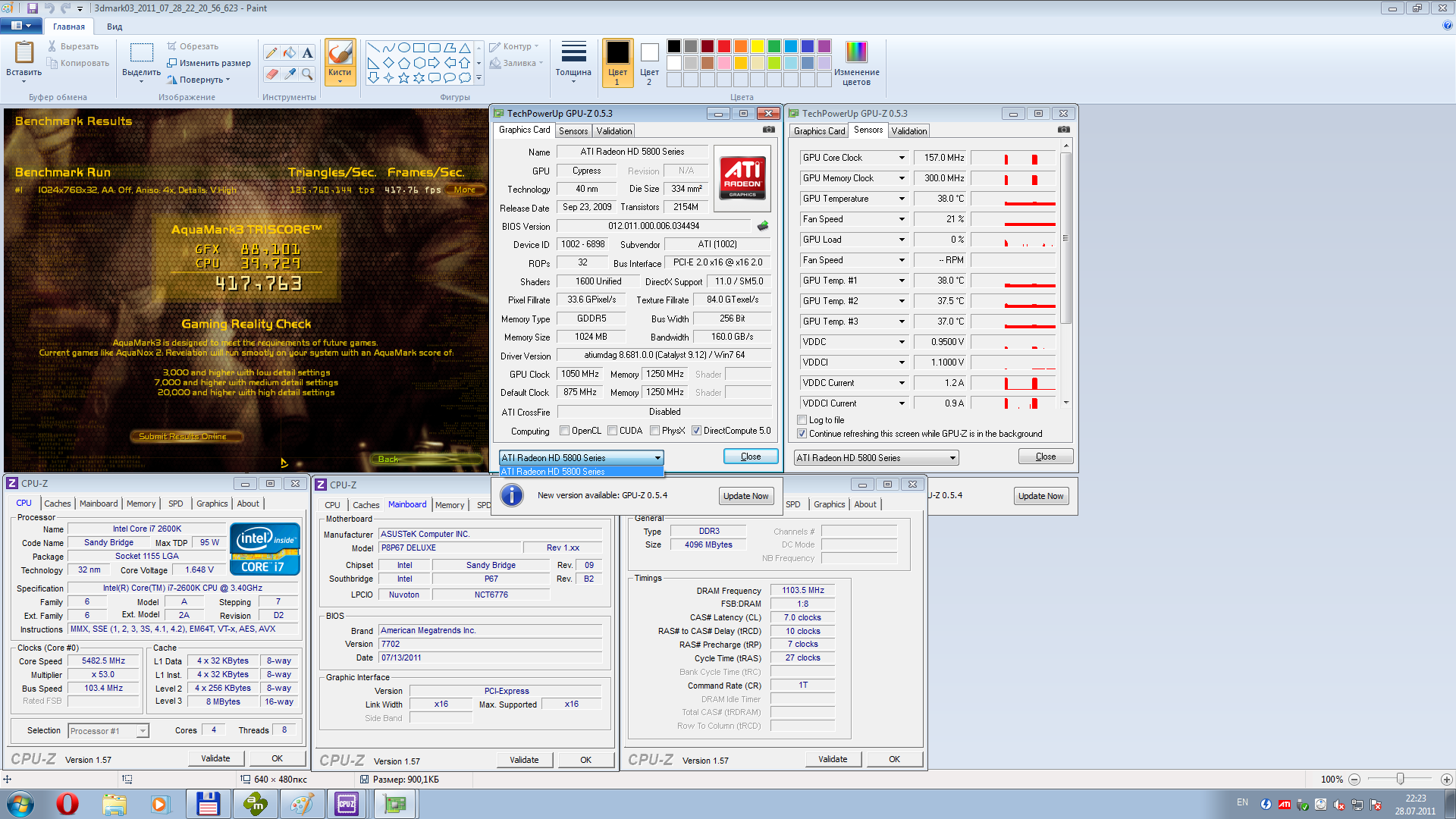The image size is (1456, 819).
Task: Select the Magnifier tool
Action: (x=307, y=74)
